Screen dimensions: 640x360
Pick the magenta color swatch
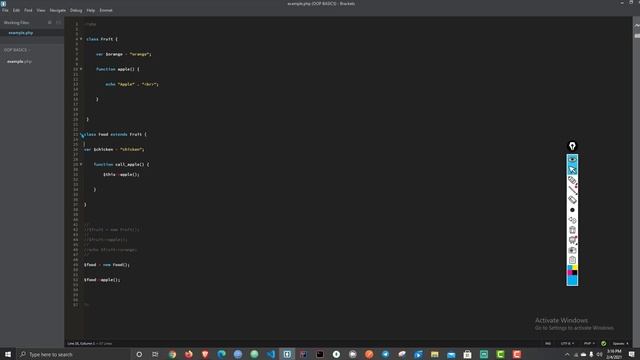(x=570, y=273)
